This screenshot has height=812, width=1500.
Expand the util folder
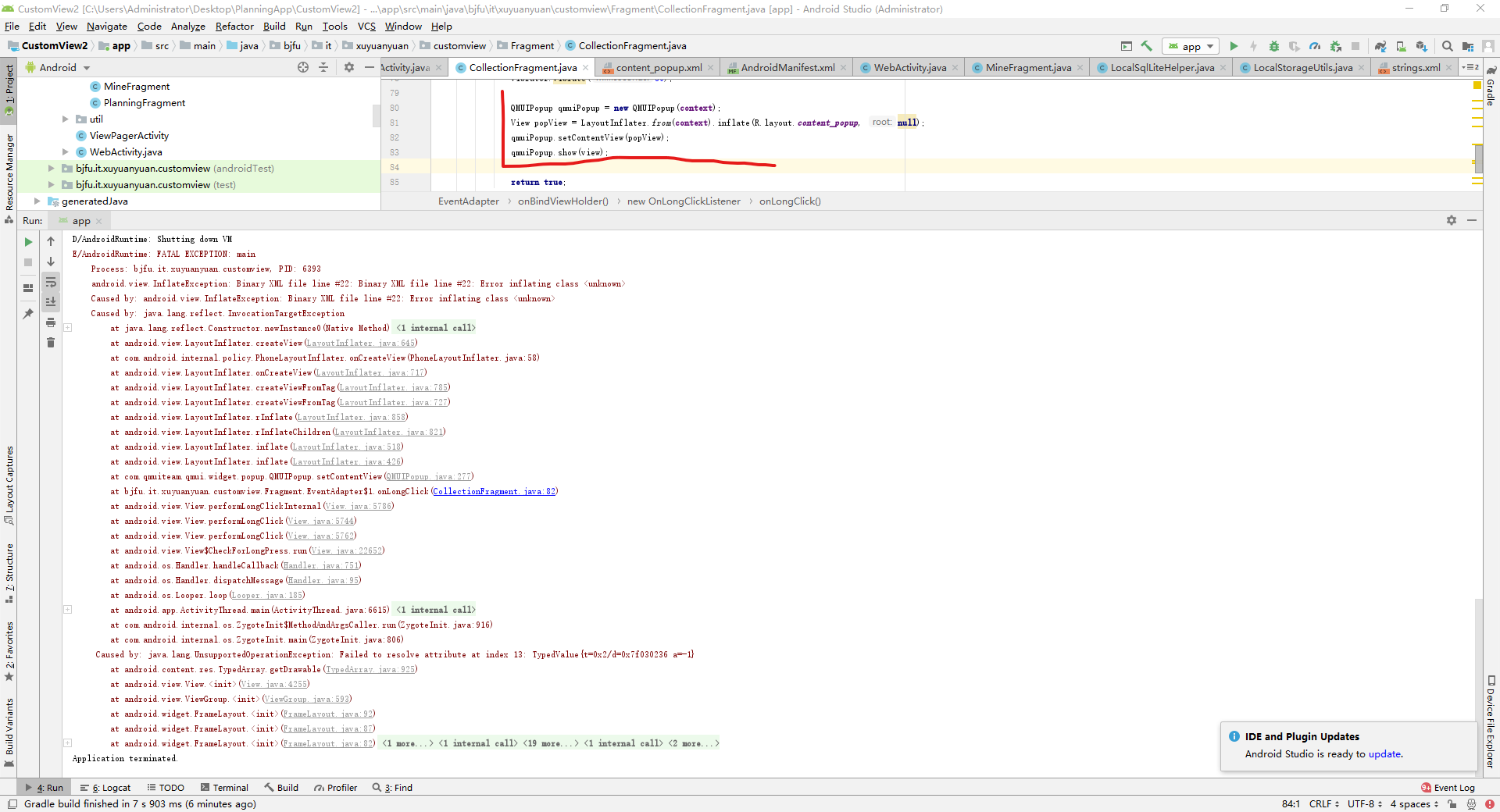point(66,119)
